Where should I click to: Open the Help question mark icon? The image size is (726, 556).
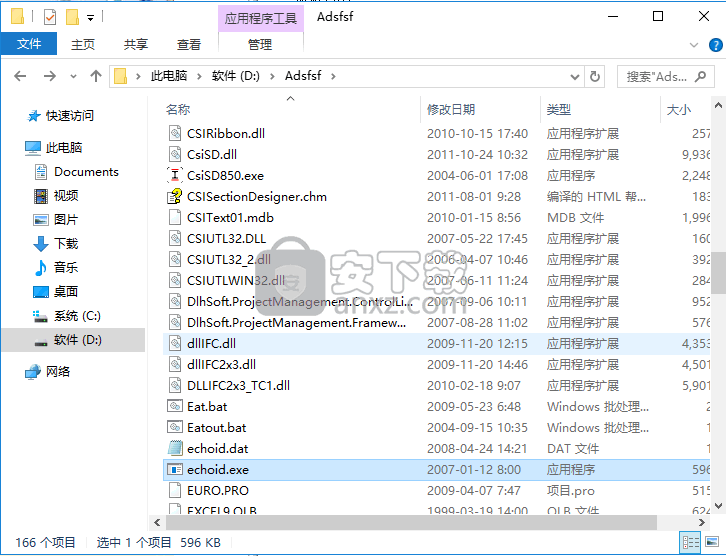click(715, 45)
